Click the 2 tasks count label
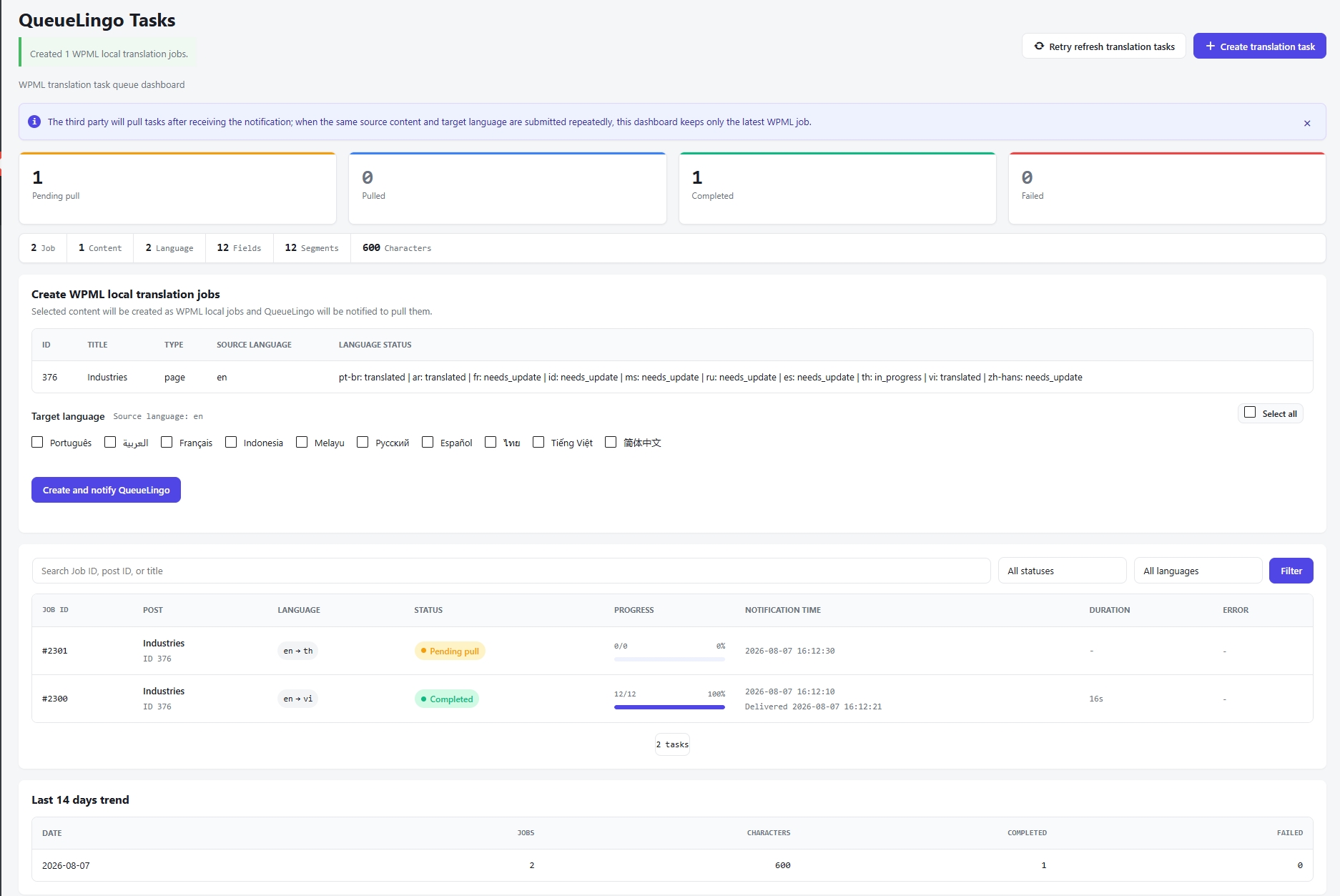1340x896 pixels. (672, 744)
